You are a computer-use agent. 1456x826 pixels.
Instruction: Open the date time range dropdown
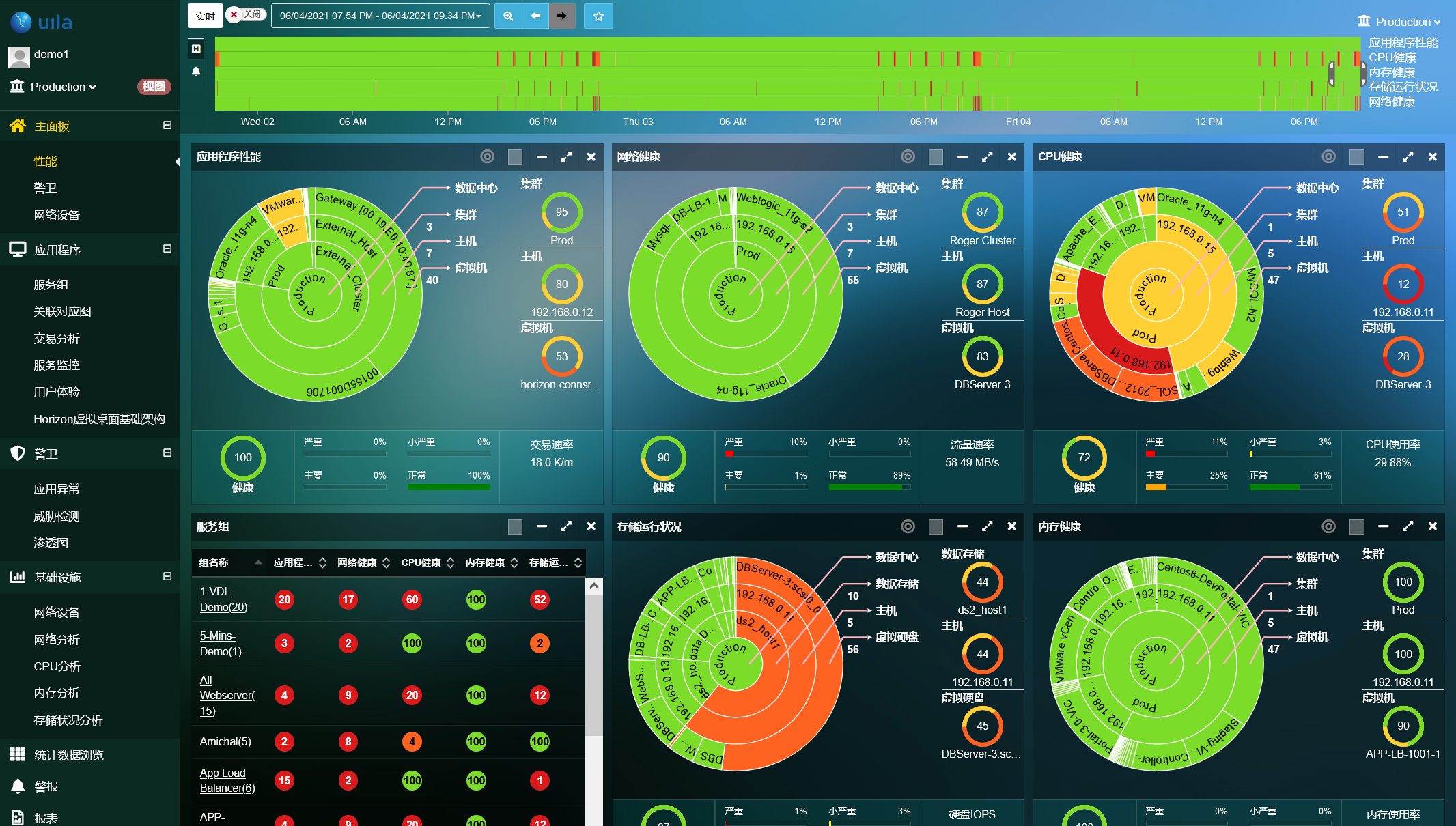click(x=380, y=16)
